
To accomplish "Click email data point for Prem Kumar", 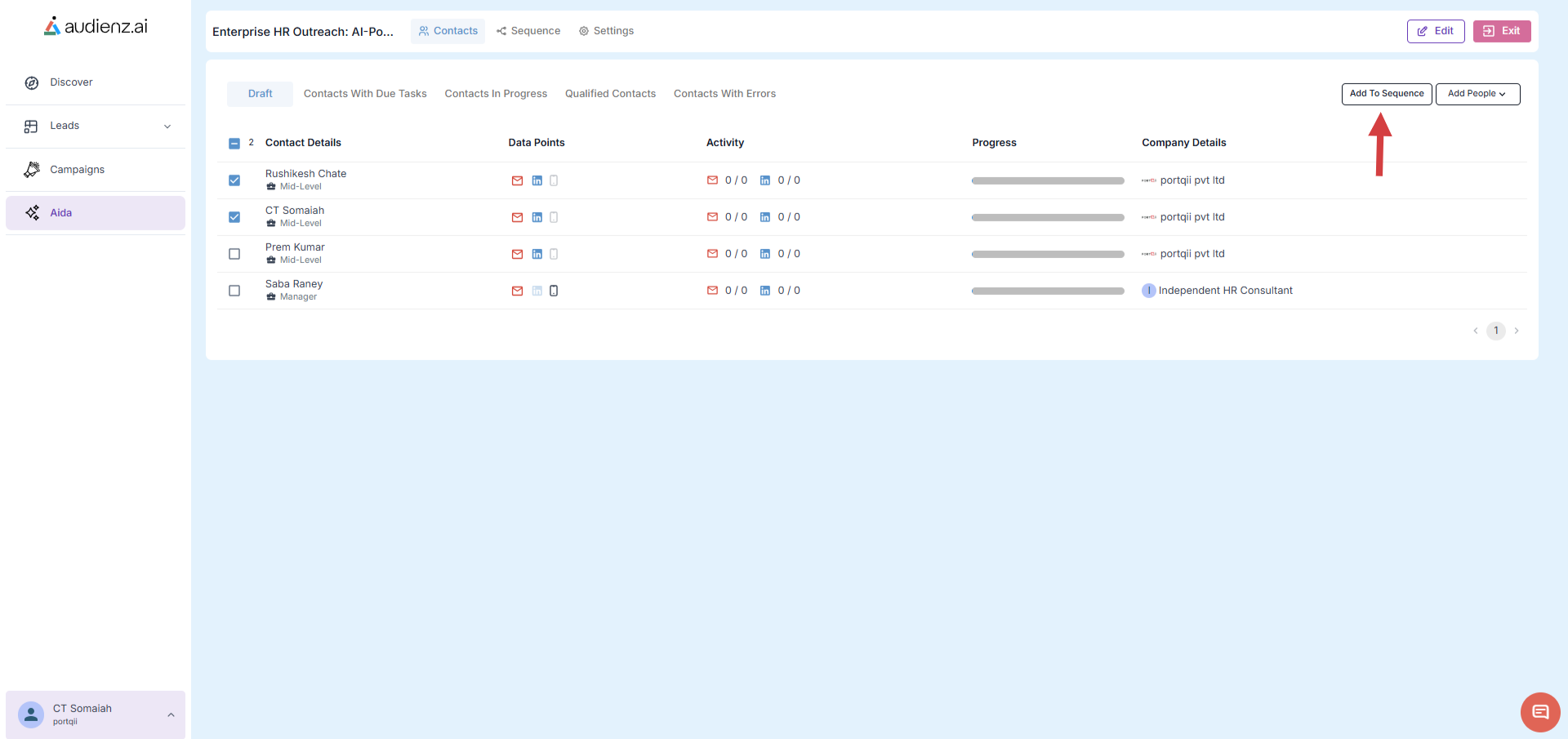I will pyautogui.click(x=517, y=254).
